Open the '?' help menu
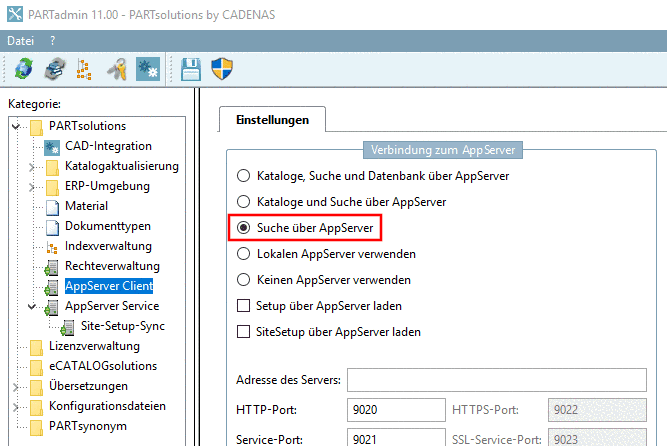This screenshot has width=667, height=446. [x=52, y=40]
